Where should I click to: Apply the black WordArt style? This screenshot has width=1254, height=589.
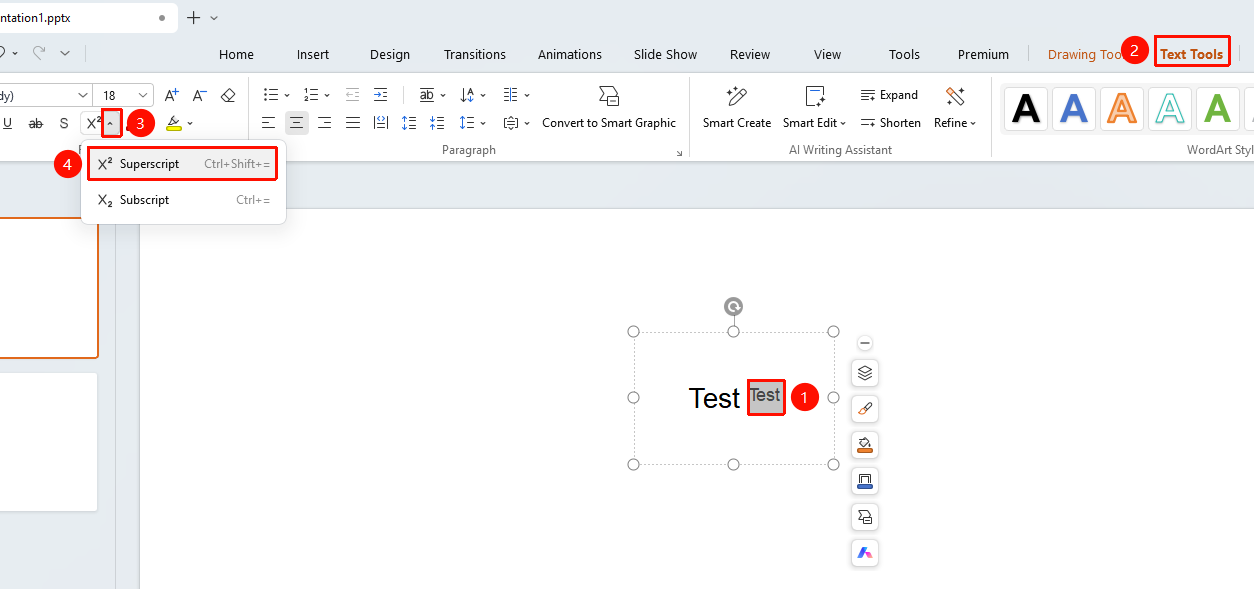click(1026, 108)
